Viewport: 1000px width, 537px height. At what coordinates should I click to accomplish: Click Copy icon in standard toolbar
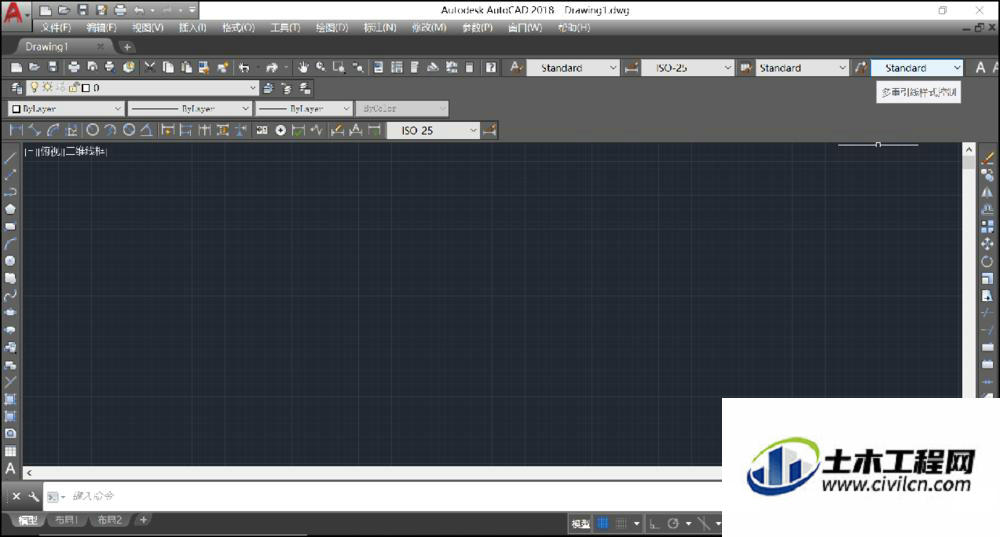click(168, 67)
